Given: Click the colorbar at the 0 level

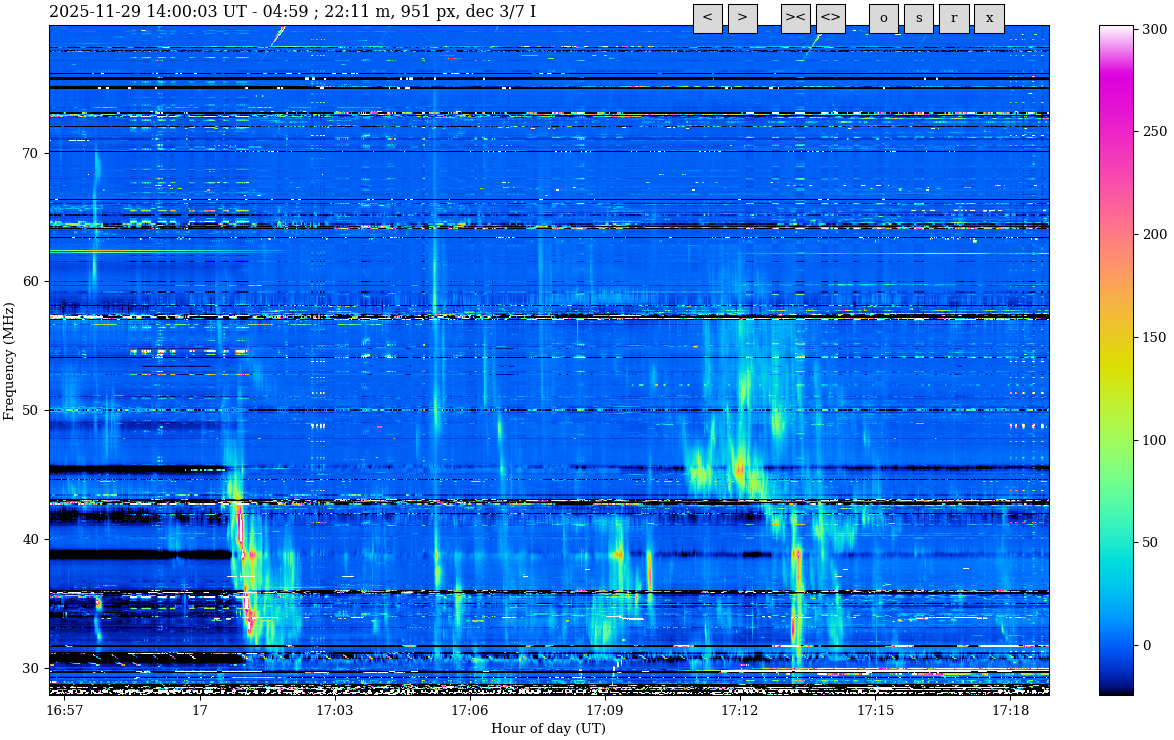Looking at the screenshot, I should pyautogui.click(x=1116, y=645).
